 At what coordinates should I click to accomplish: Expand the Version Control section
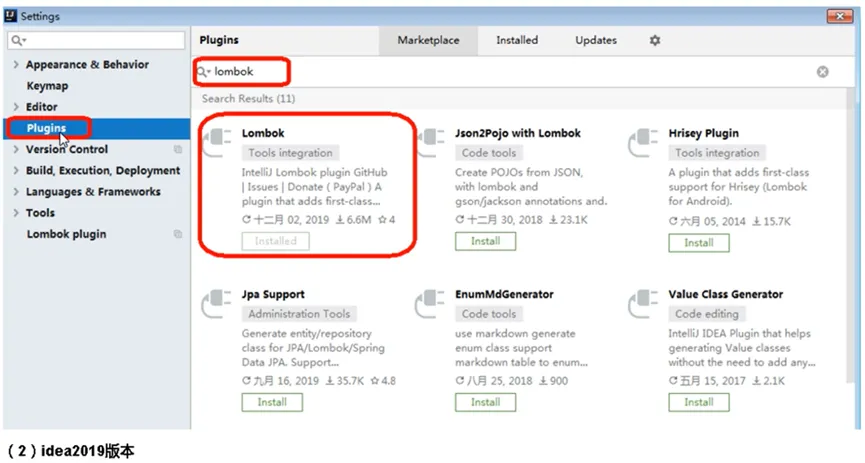click(15, 149)
